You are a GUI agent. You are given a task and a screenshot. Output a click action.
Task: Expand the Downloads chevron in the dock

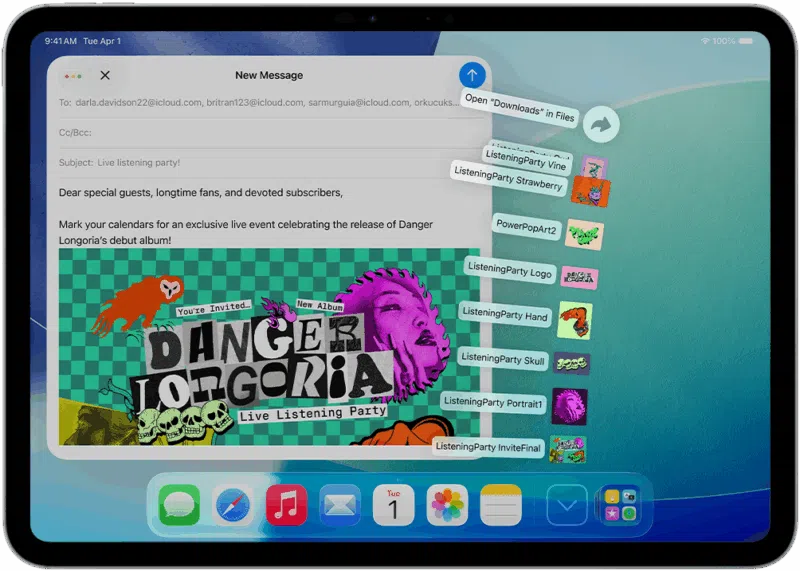pos(566,505)
